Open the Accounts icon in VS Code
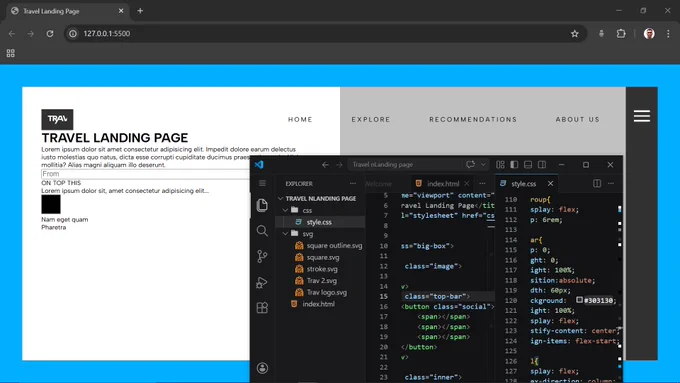The image size is (680, 383). (x=262, y=368)
